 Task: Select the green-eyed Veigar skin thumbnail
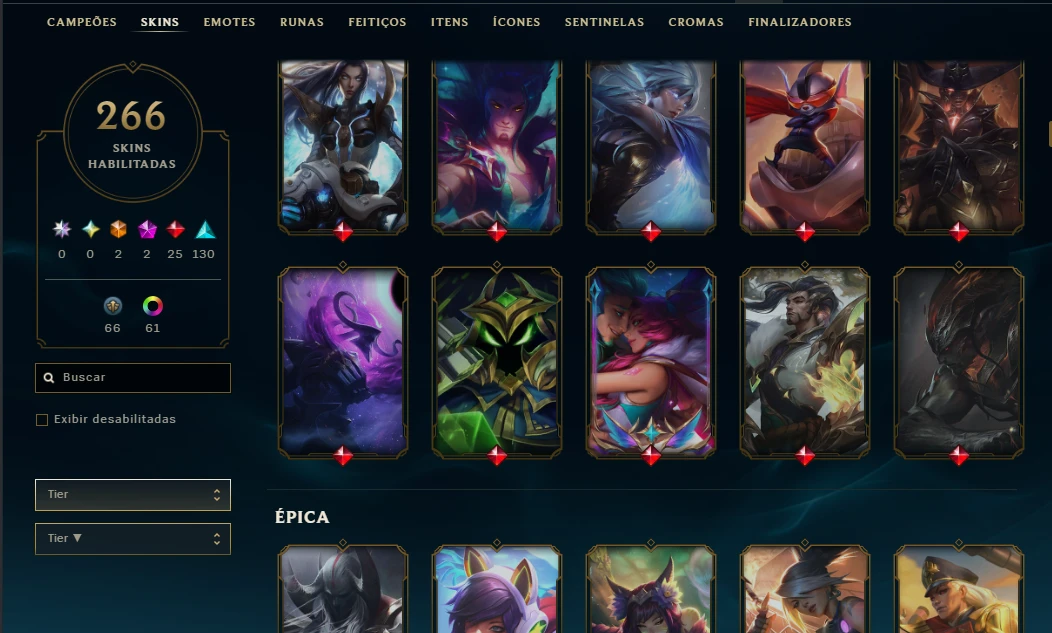tap(496, 362)
